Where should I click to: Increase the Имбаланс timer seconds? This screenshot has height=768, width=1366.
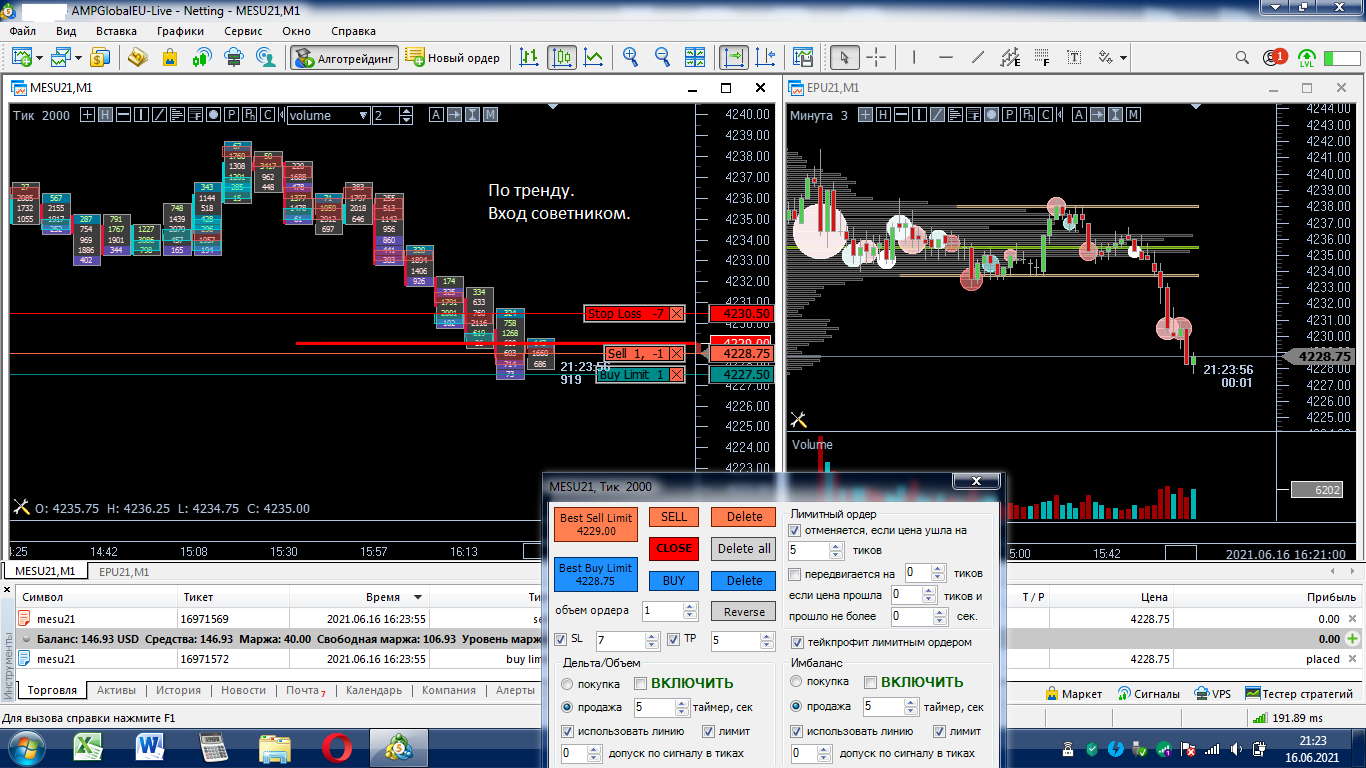click(912, 702)
